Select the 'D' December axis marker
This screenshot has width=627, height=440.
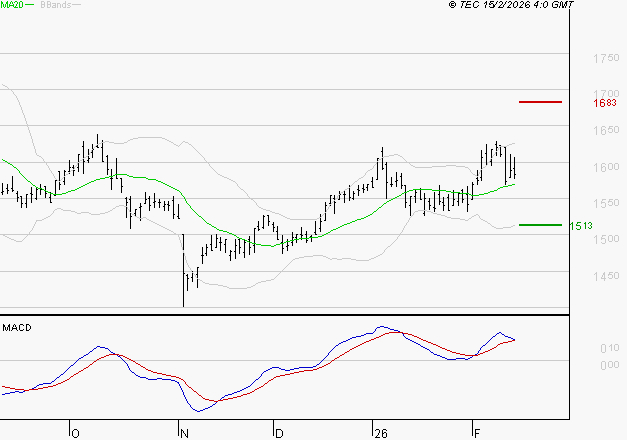278,433
